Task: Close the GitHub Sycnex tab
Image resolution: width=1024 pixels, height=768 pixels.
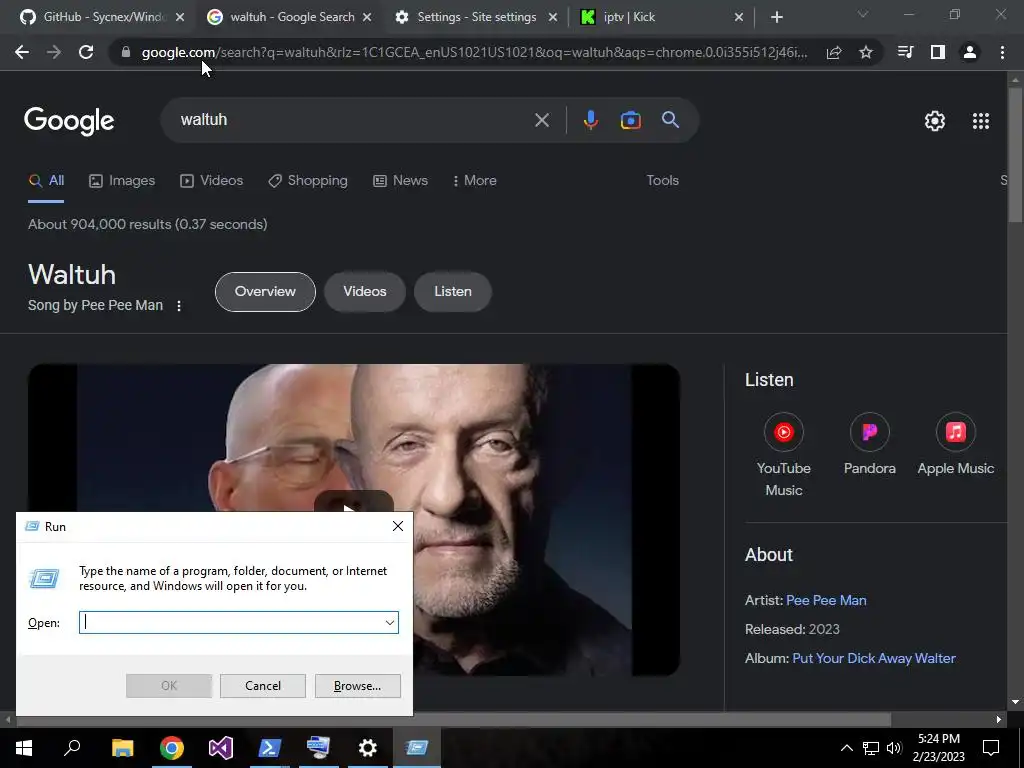Action: pos(180,17)
